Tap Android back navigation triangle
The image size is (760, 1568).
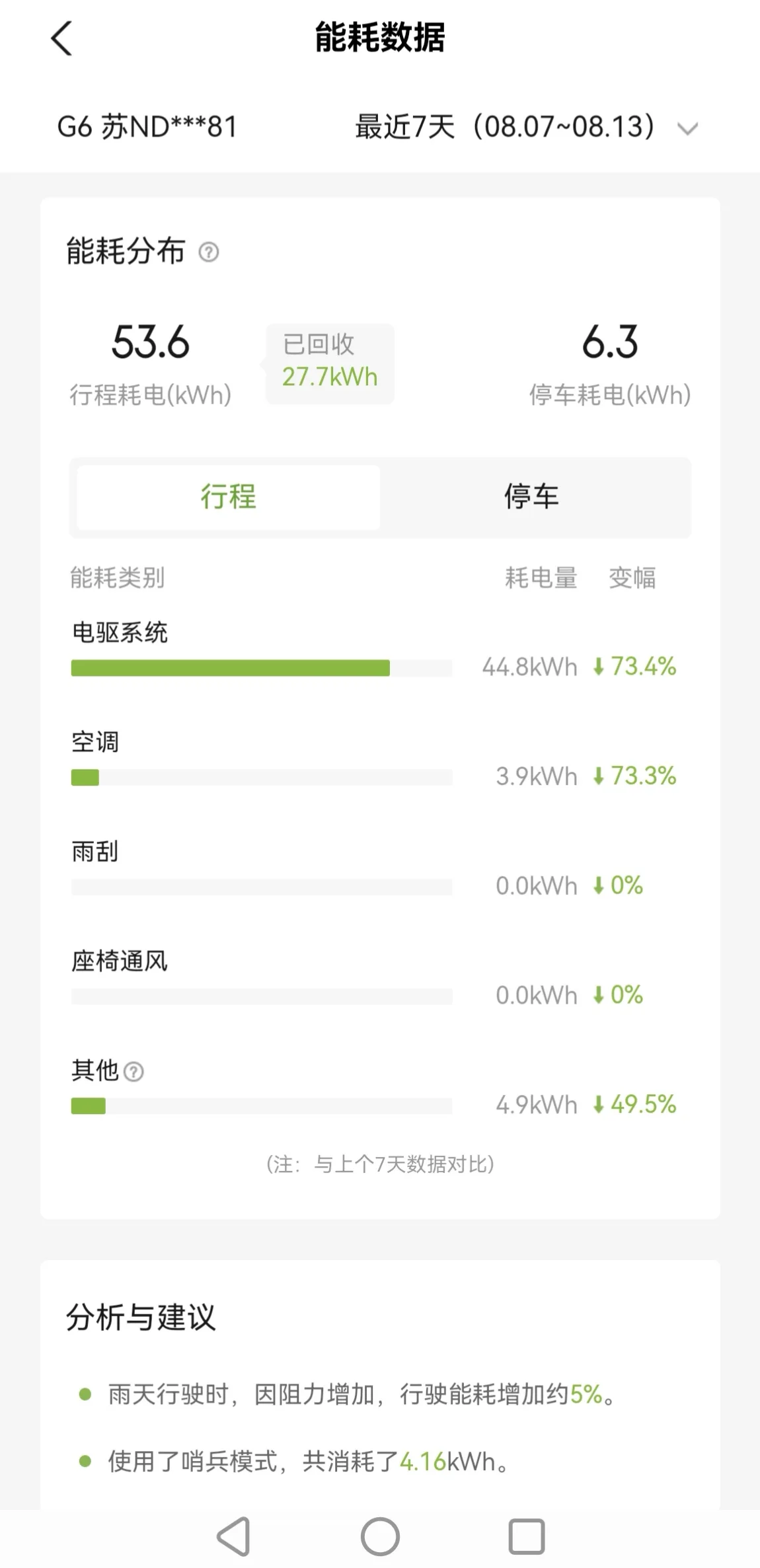click(233, 1536)
